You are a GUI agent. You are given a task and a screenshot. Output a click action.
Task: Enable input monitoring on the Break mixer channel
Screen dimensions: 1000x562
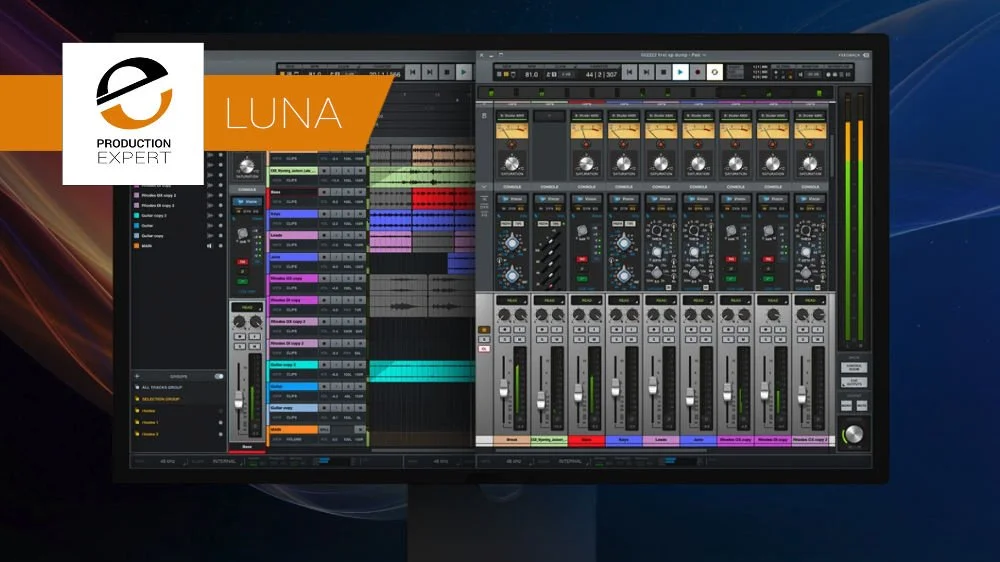[x=520, y=330]
